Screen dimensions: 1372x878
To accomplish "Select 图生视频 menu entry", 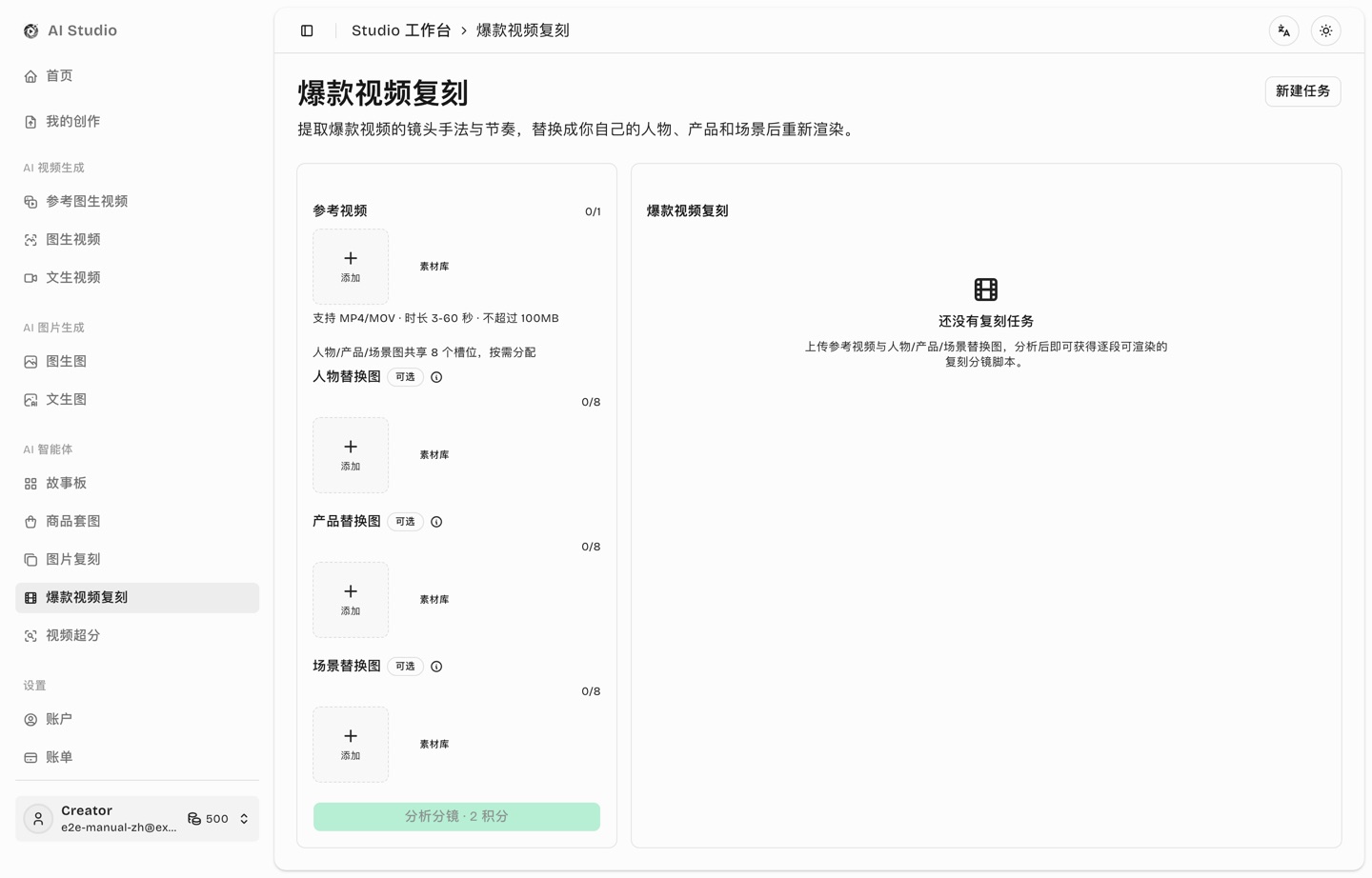I will 137,240.
